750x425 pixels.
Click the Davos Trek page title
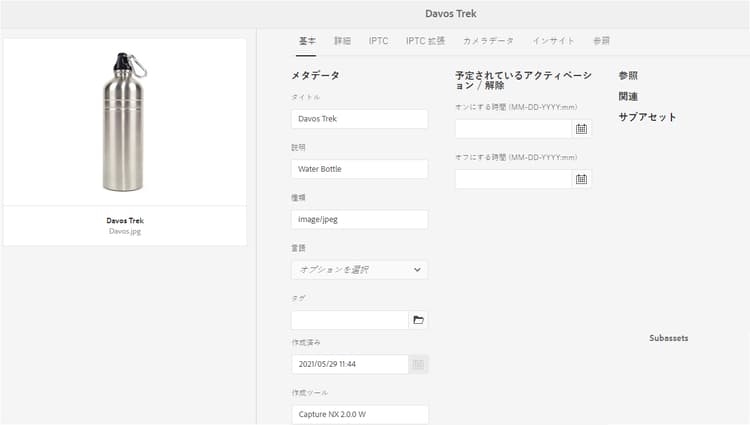(x=451, y=14)
